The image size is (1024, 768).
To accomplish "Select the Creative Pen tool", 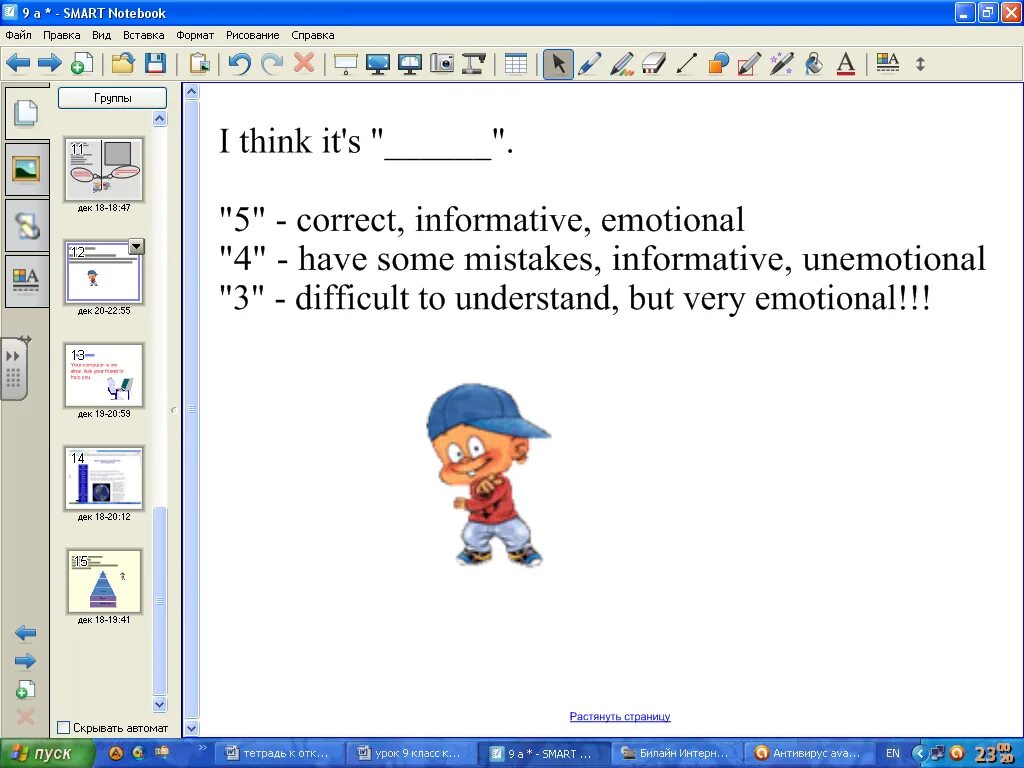I will 622,63.
